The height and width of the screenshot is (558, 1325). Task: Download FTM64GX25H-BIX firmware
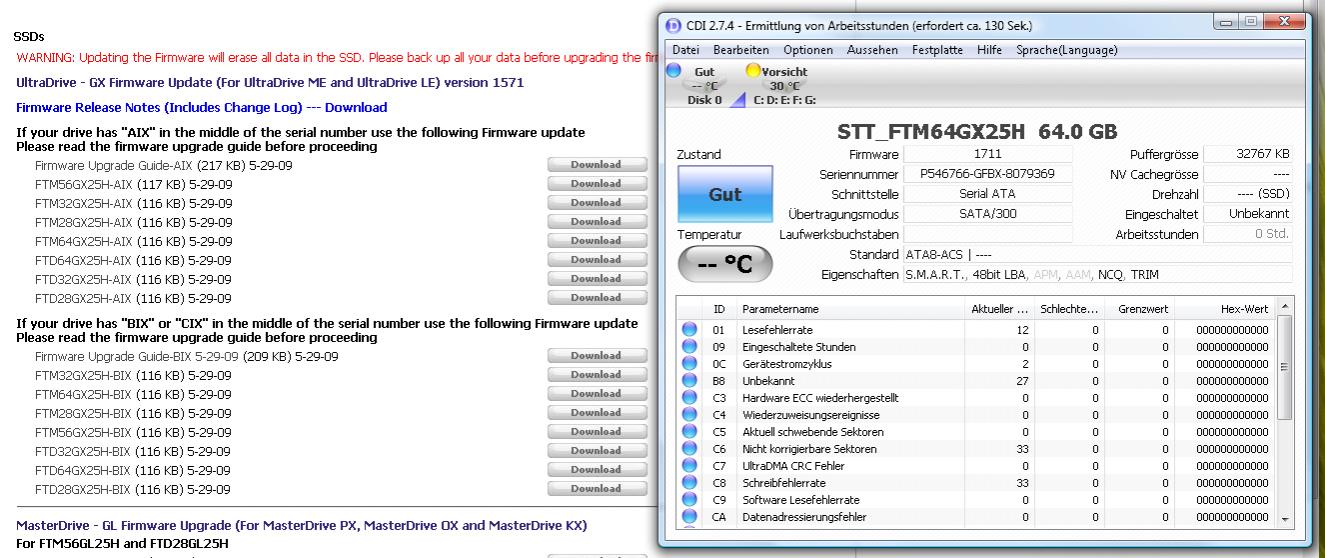(x=597, y=393)
